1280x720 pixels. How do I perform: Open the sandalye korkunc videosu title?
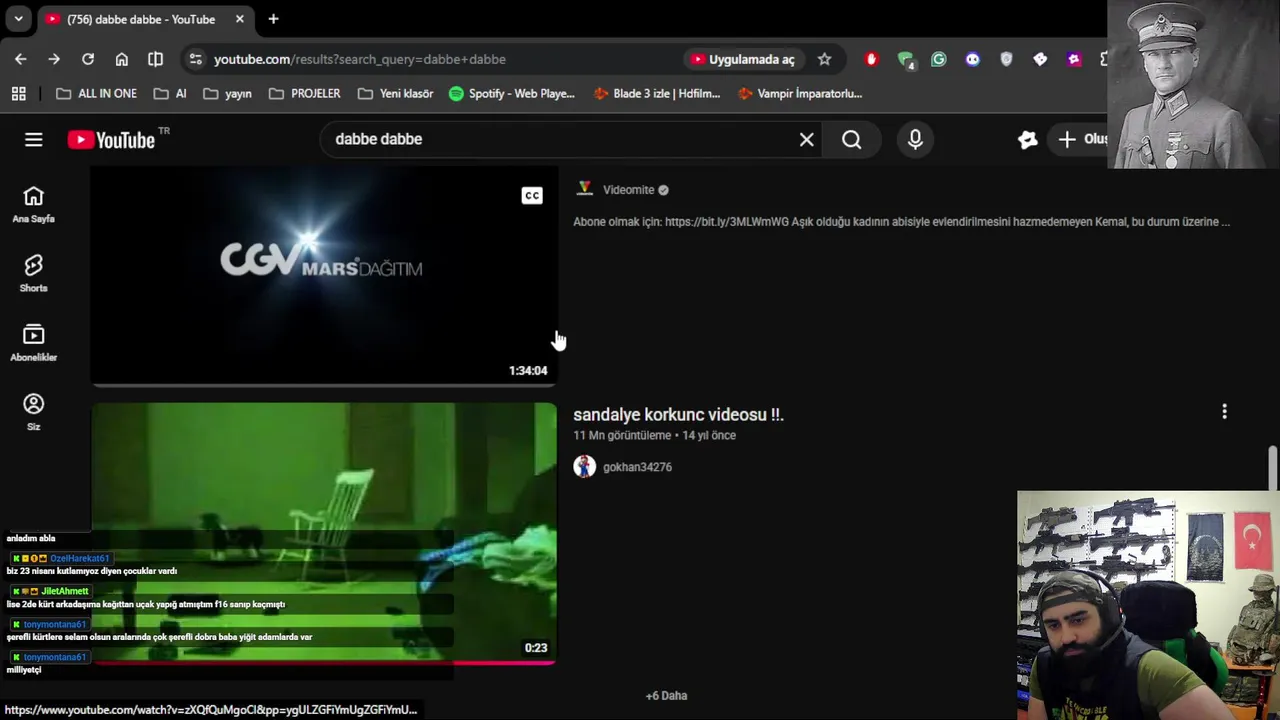(678, 414)
